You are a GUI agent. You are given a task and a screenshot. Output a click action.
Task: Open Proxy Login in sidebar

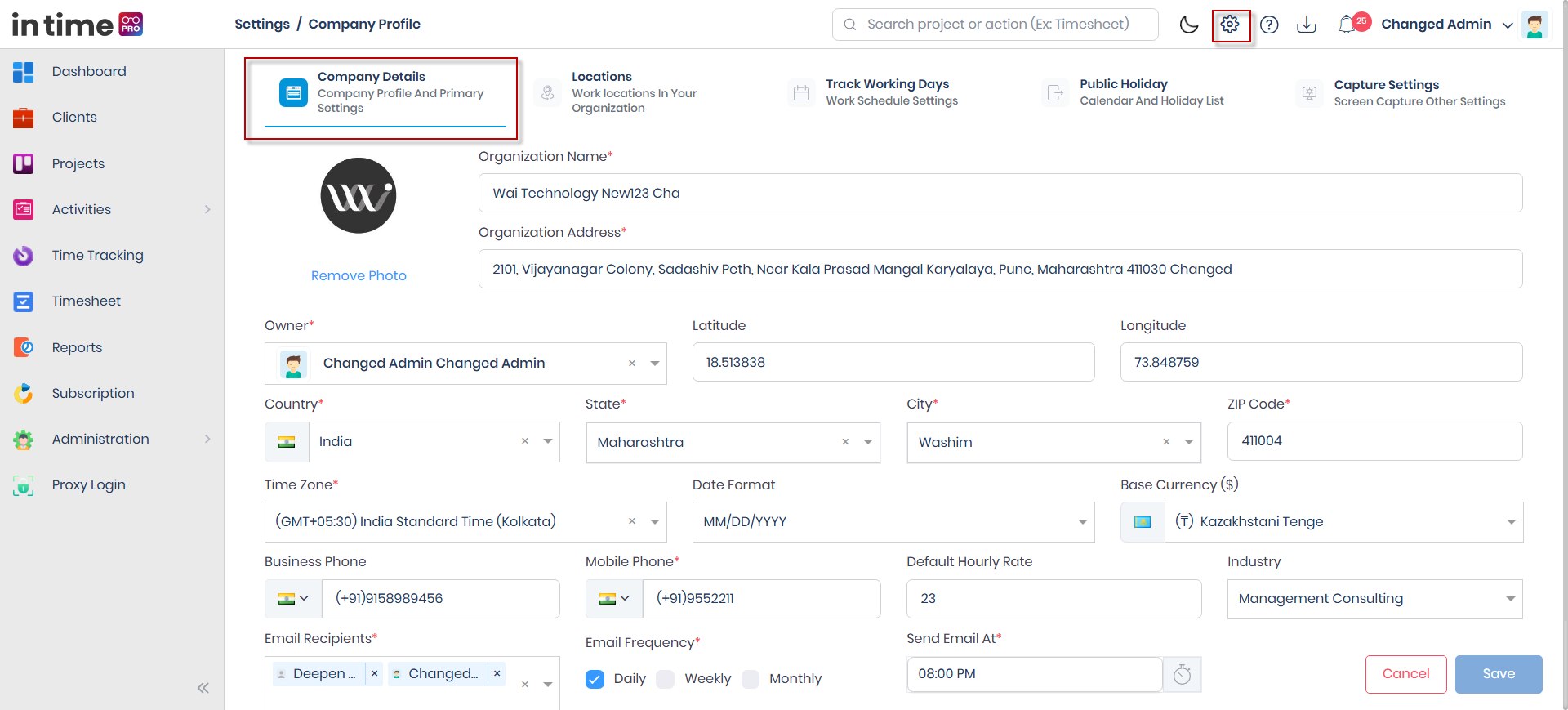click(x=88, y=484)
